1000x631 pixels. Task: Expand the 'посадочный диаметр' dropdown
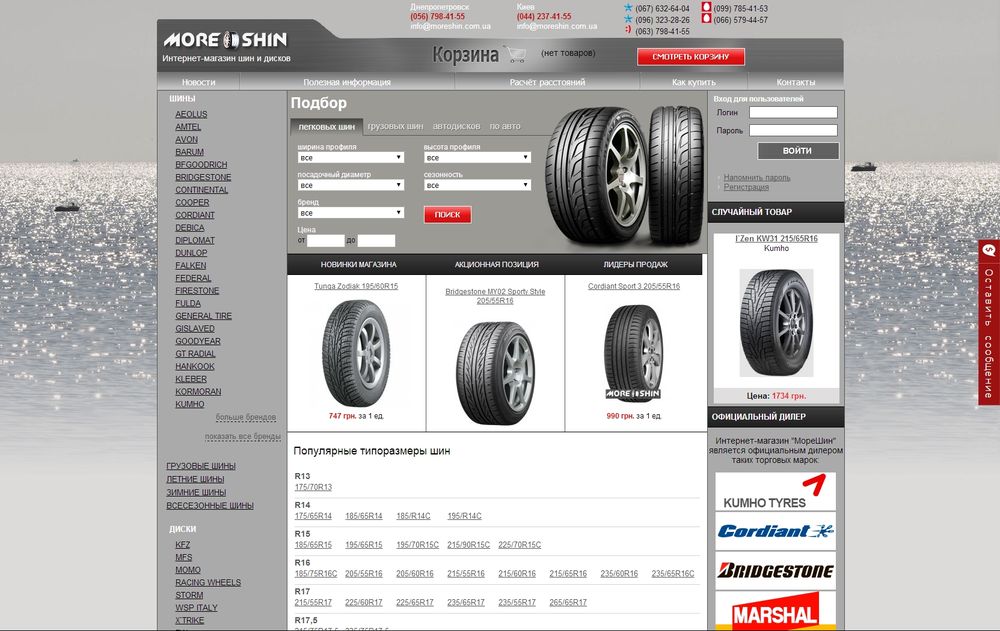coord(351,185)
